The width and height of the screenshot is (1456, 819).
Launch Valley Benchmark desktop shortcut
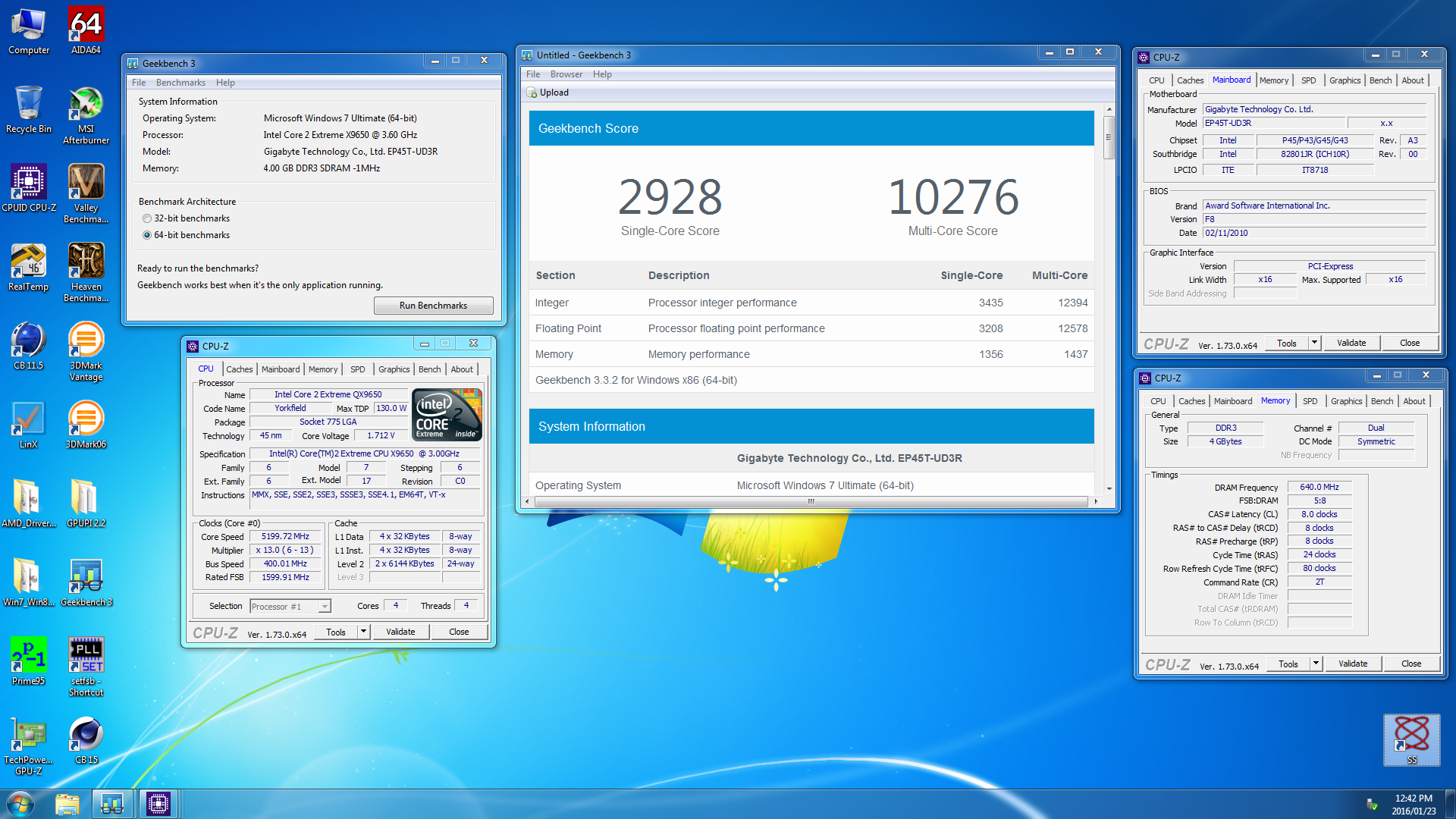pyautogui.click(x=86, y=194)
